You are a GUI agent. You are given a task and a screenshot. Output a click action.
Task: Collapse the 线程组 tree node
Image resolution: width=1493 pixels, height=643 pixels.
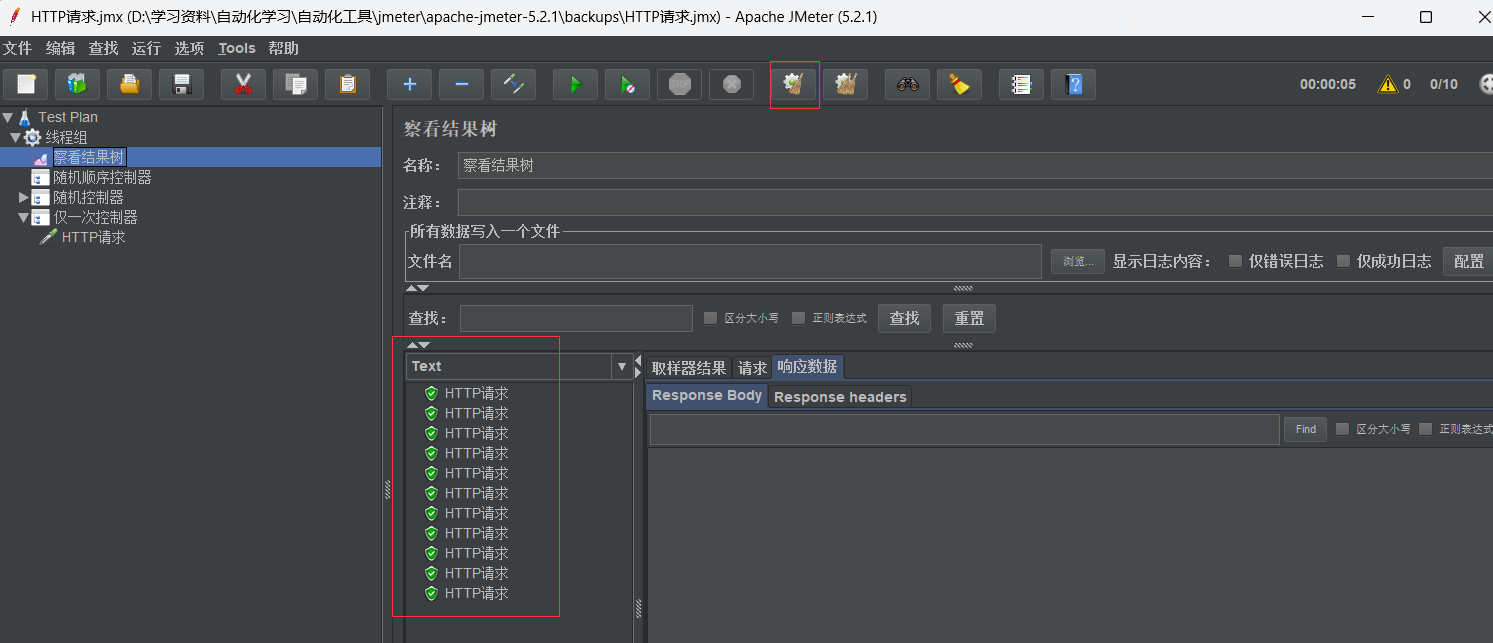pyautogui.click(x=15, y=137)
